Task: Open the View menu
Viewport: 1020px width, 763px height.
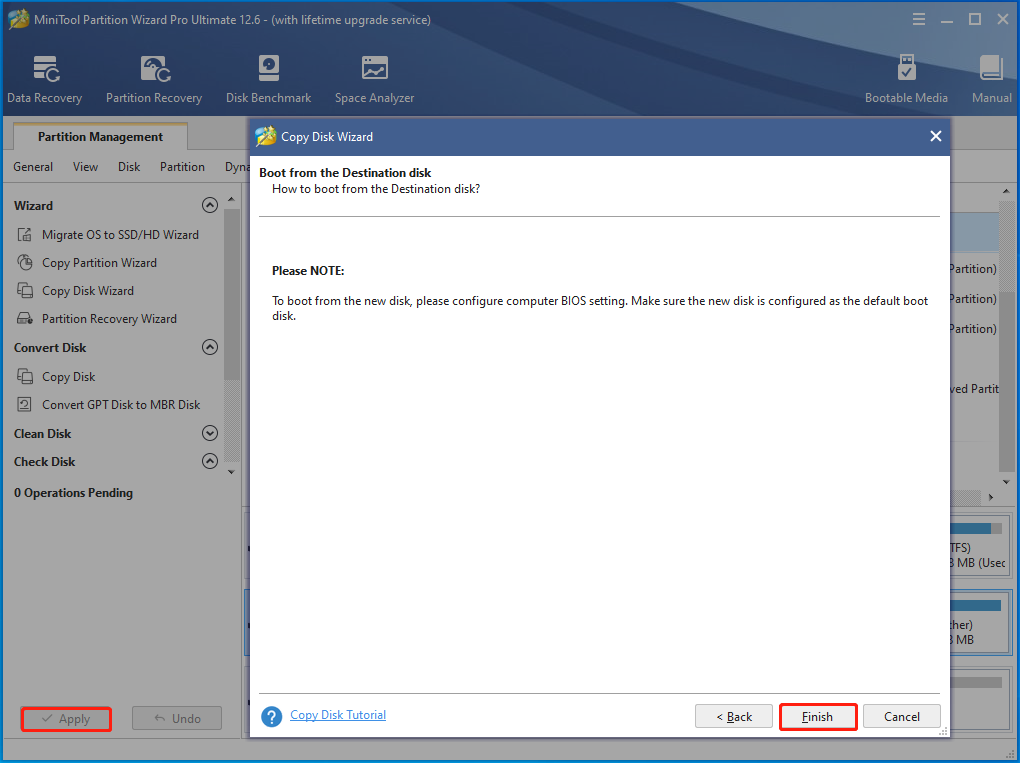Action: (x=85, y=167)
